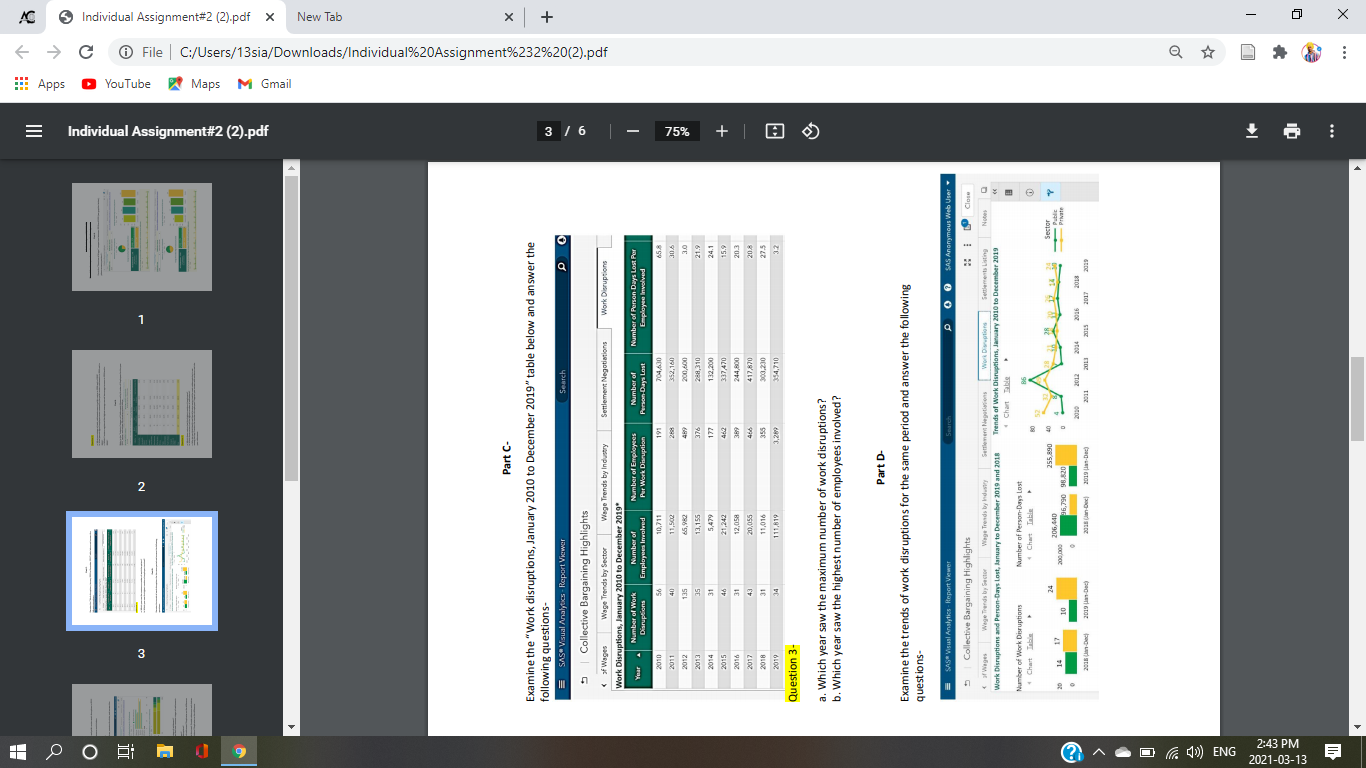Screen dimensions: 1366x768
Task: Open the Office app on the taskbar
Action: point(201,751)
